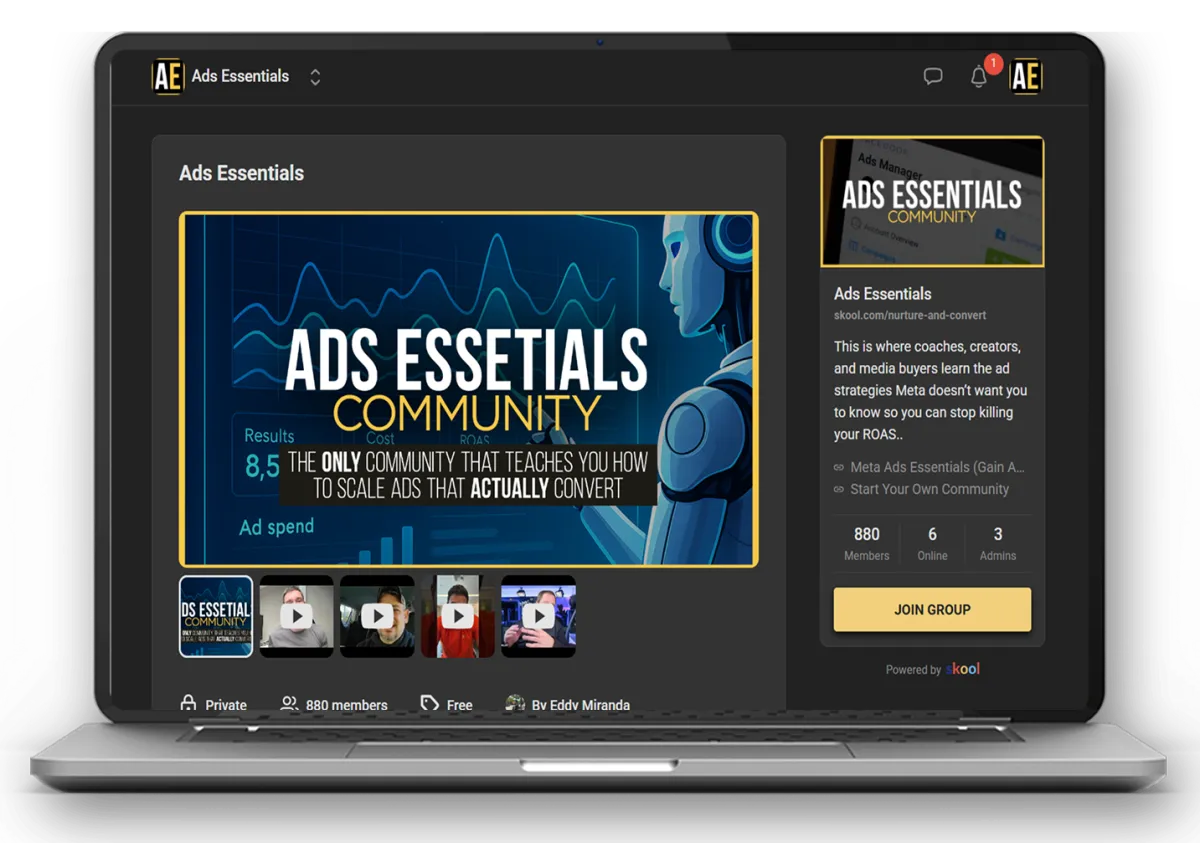Image resolution: width=1200 pixels, height=843 pixels.
Task: View the 3 Admins count
Action: (x=998, y=544)
